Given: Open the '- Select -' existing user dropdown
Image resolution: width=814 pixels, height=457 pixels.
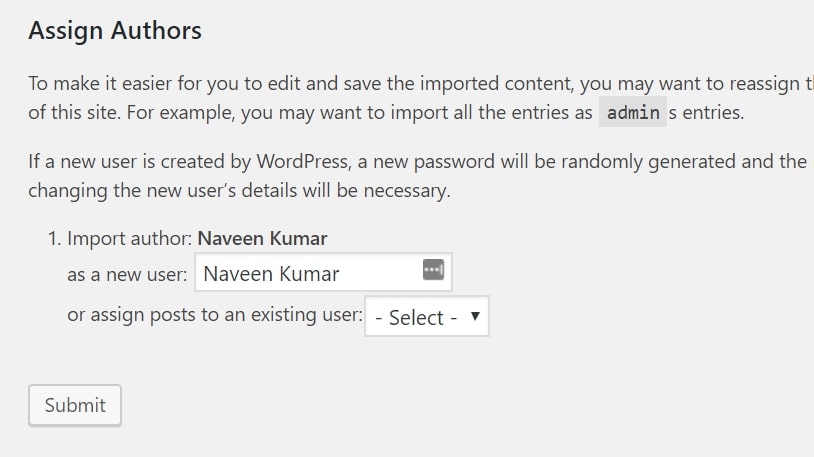Looking at the screenshot, I should pos(427,317).
